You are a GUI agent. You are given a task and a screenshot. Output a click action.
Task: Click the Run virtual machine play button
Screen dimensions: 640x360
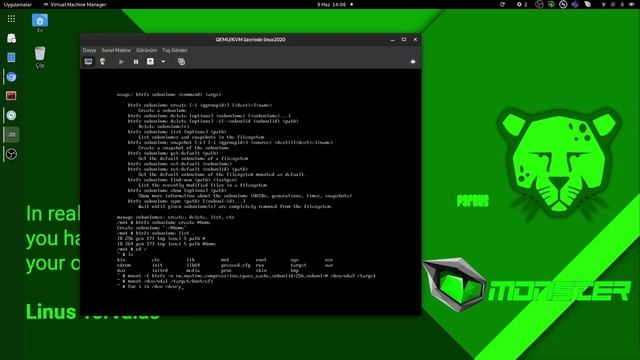(121, 62)
